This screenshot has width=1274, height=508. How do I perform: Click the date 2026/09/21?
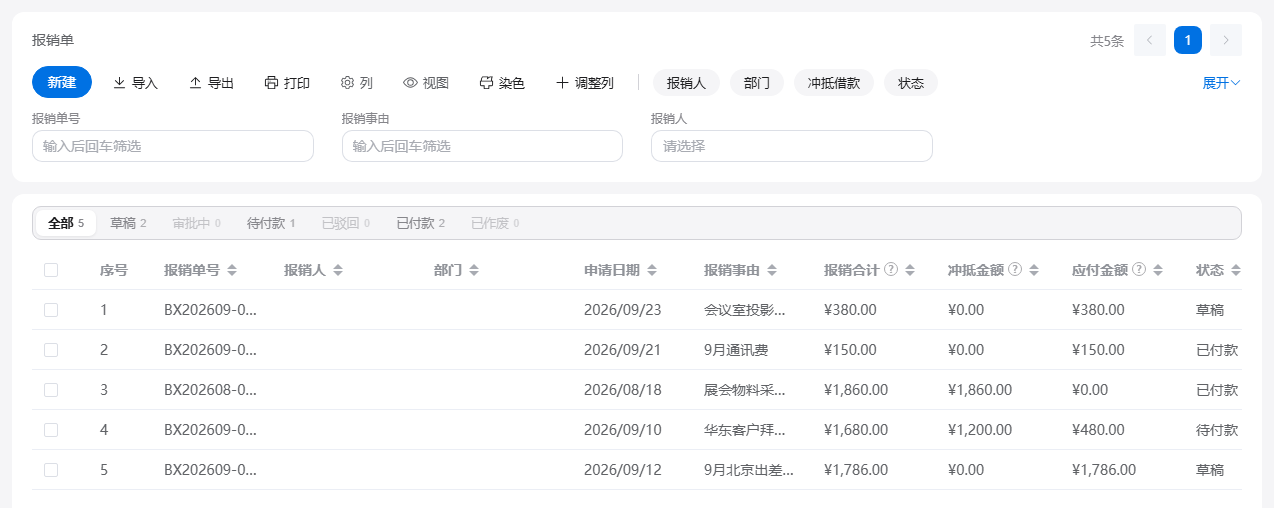tap(623, 350)
